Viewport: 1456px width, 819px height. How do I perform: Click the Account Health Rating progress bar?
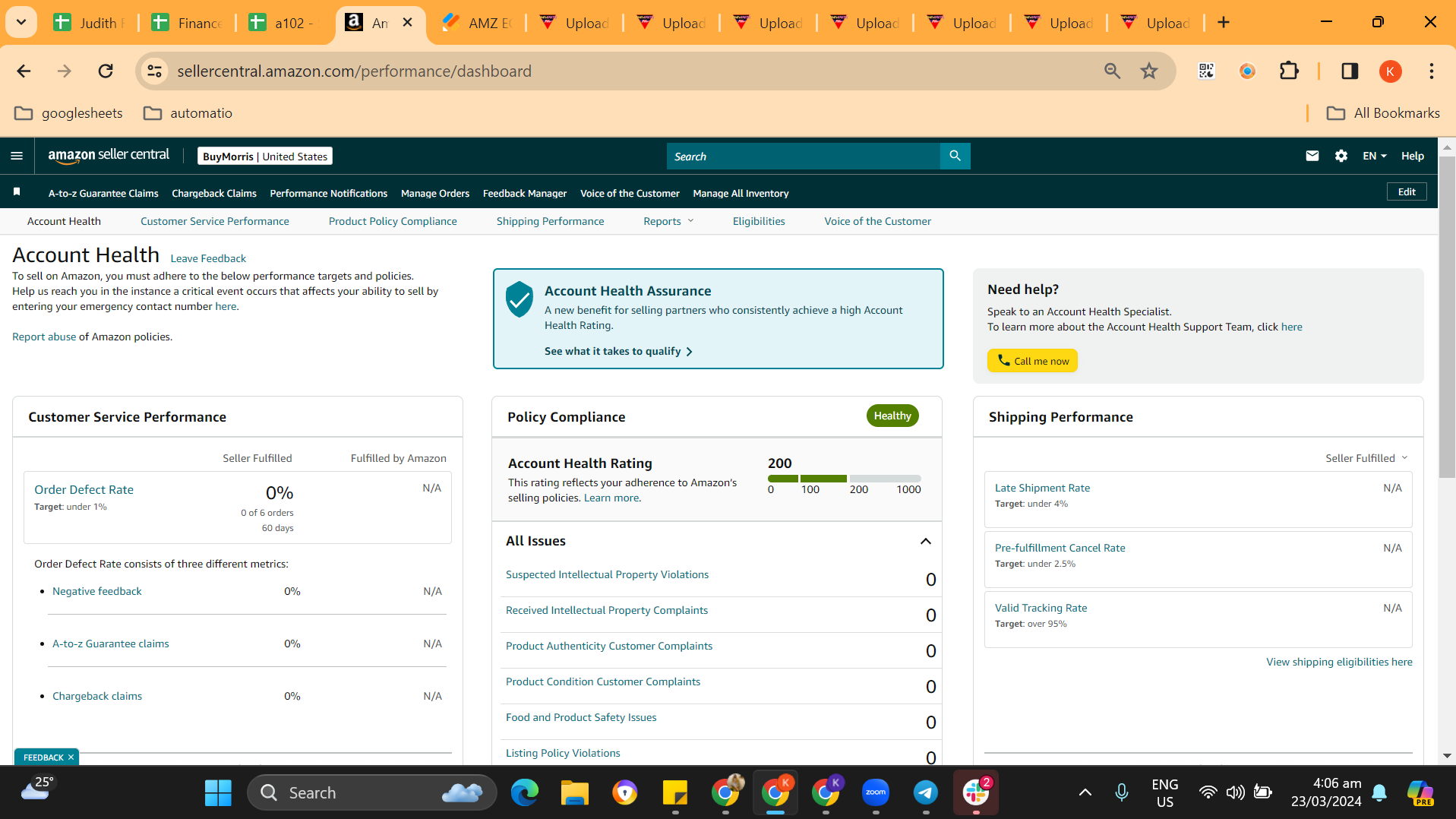pos(844,479)
